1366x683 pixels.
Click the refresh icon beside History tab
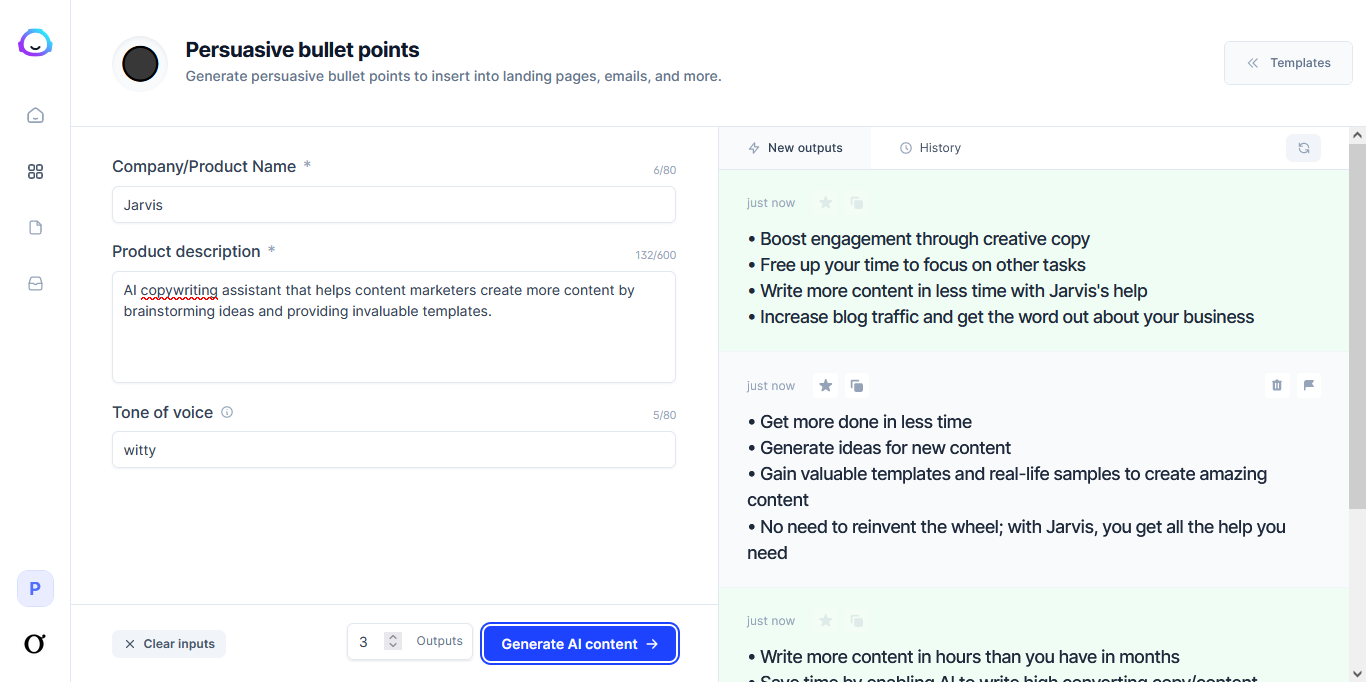click(x=1303, y=148)
